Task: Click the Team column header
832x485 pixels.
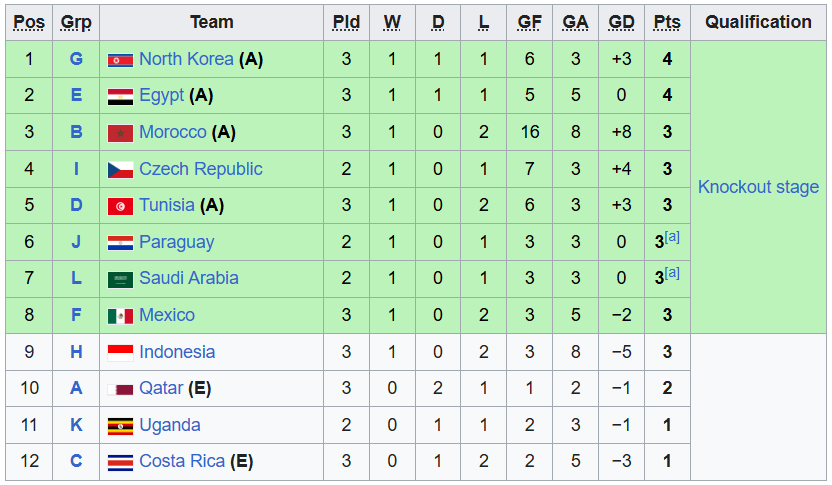Action: (212, 22)
